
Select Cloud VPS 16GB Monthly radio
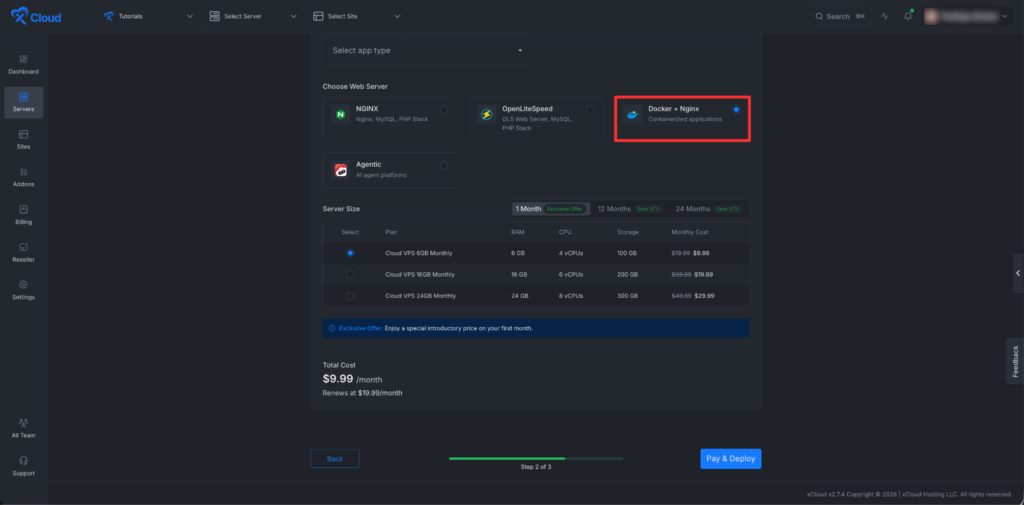pos(351,274)
